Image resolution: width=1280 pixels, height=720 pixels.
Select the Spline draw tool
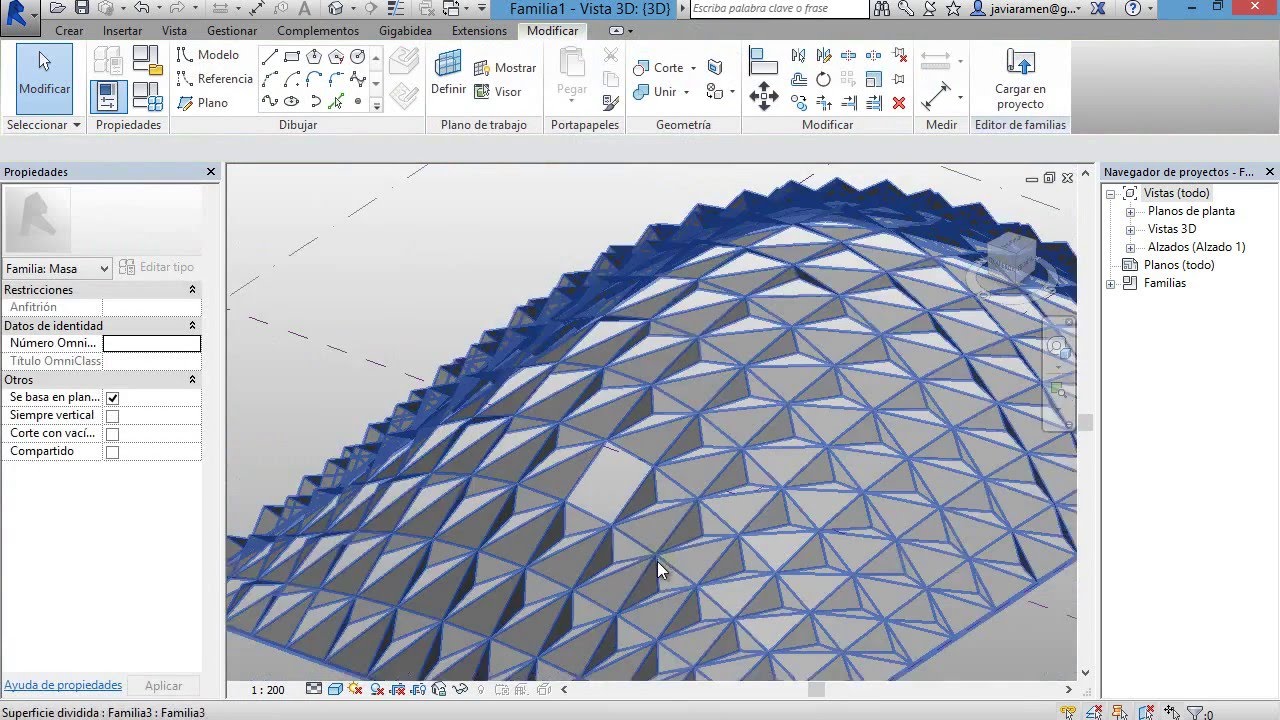pos(270,101)
